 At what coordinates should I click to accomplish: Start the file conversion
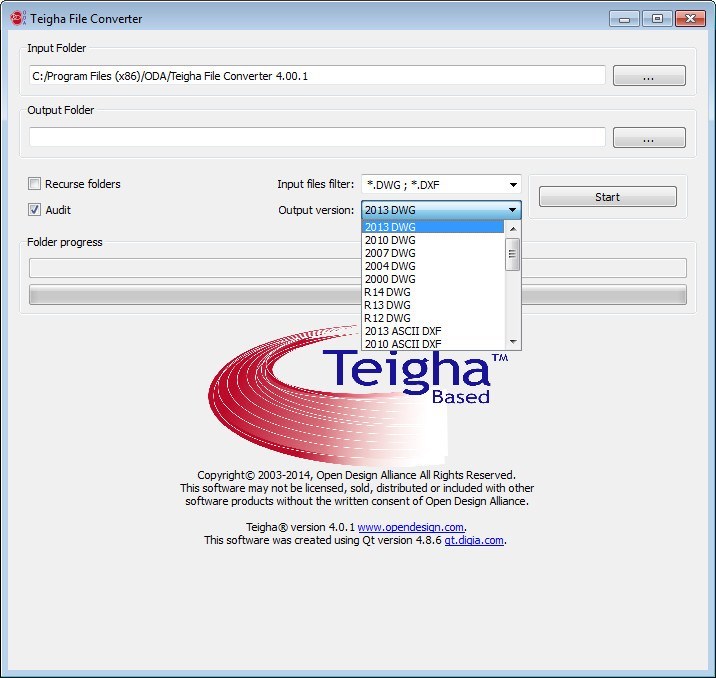(608, 197)
